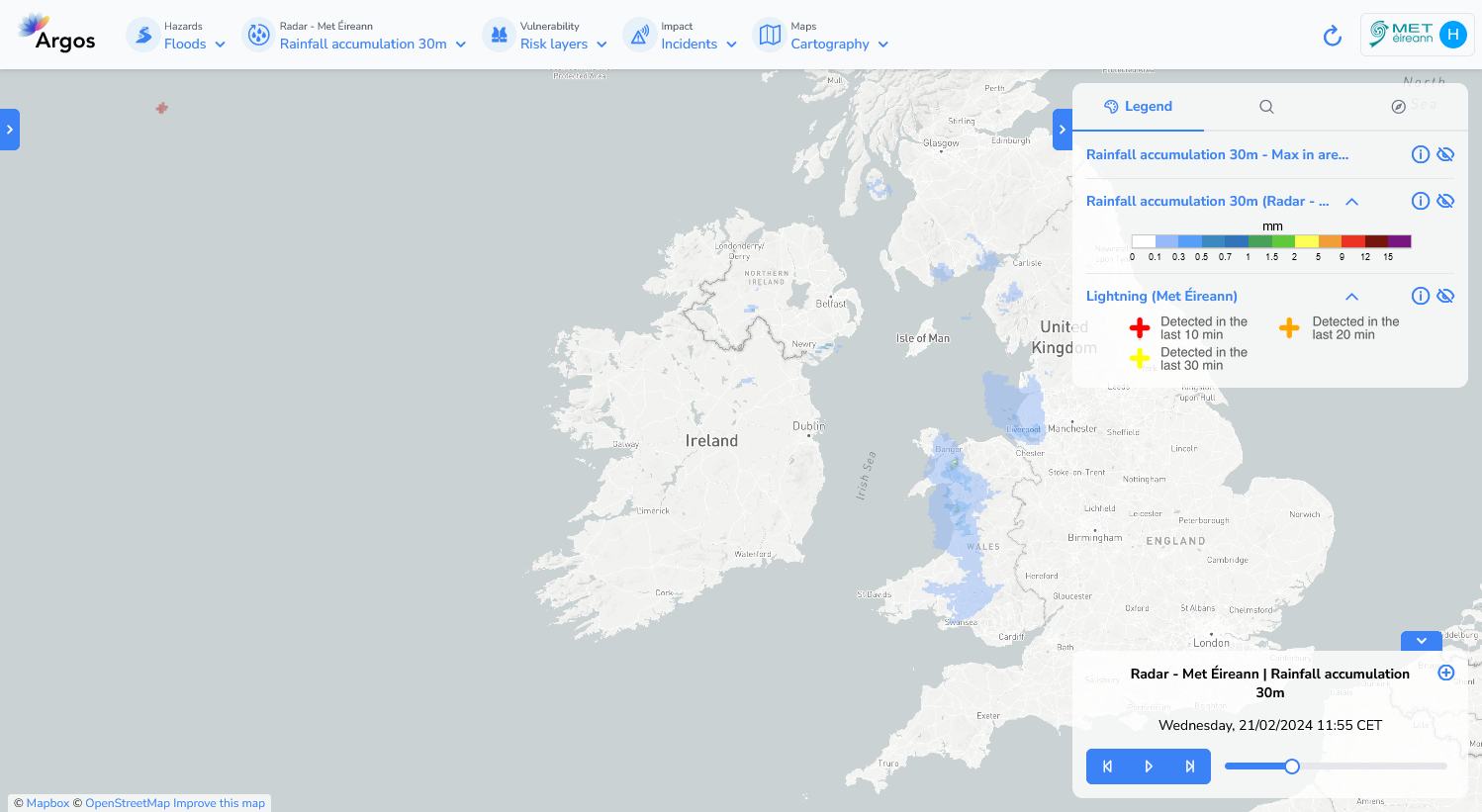Click the plus icon in the radar player
Screen dimensions: 1482x812
tap(1446, 673)
